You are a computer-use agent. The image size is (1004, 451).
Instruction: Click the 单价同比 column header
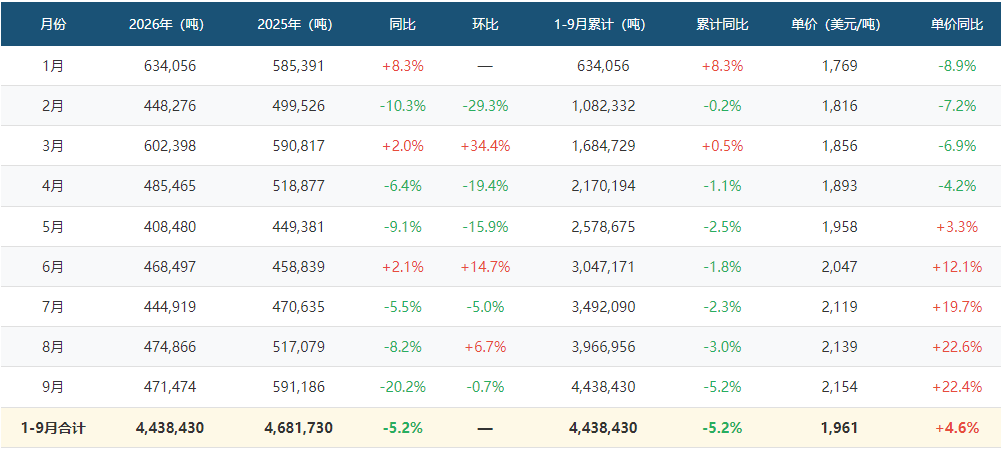click(x=957, y=25)
